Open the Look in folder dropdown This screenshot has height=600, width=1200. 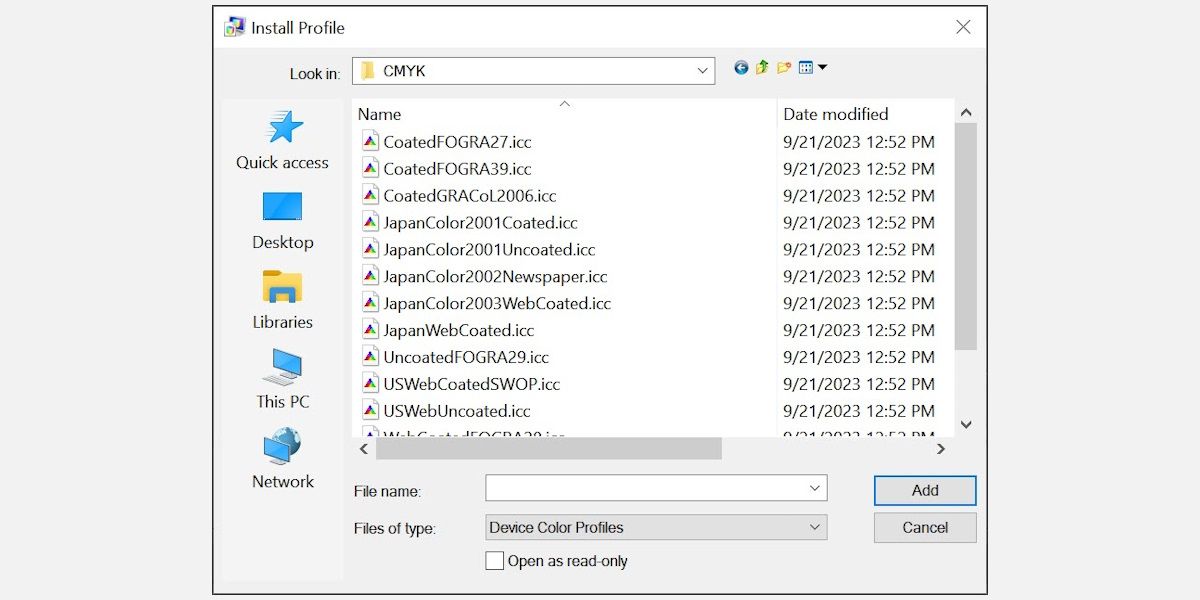coord(703,70)
